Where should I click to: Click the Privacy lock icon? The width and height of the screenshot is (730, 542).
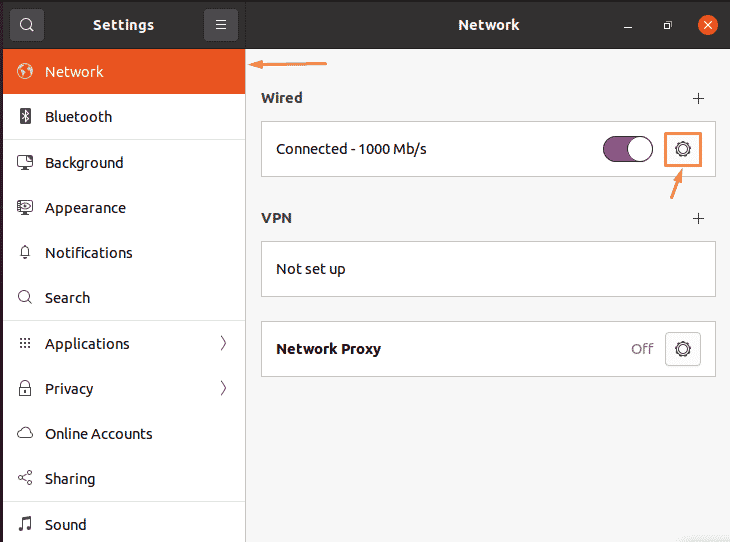click(x=25, y=388)
